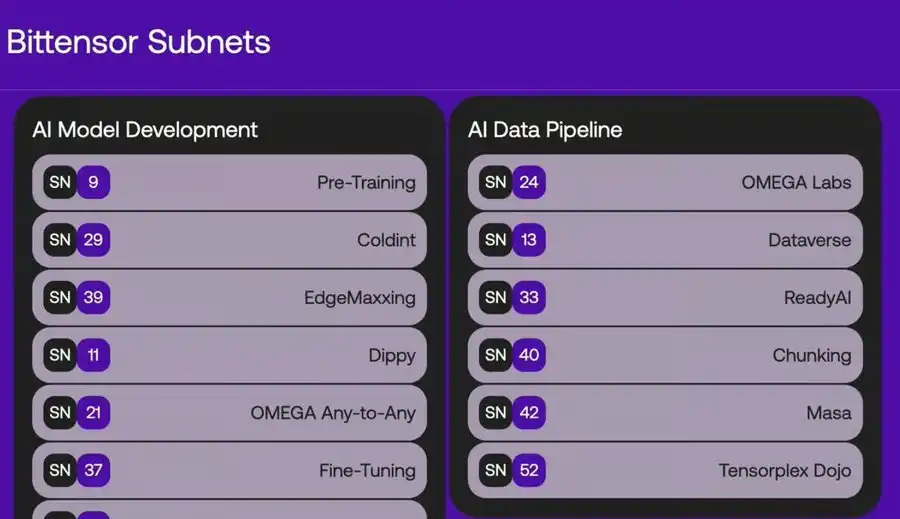Select the Masa subnet row

pyautogui.click(x=828, y=413)
